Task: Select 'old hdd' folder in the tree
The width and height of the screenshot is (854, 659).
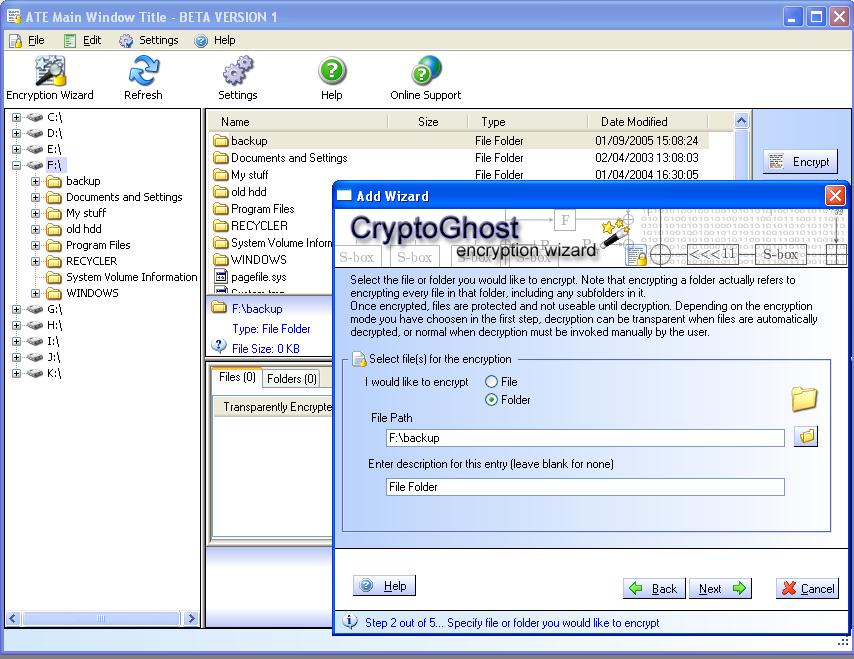Action: click(84, 229)
